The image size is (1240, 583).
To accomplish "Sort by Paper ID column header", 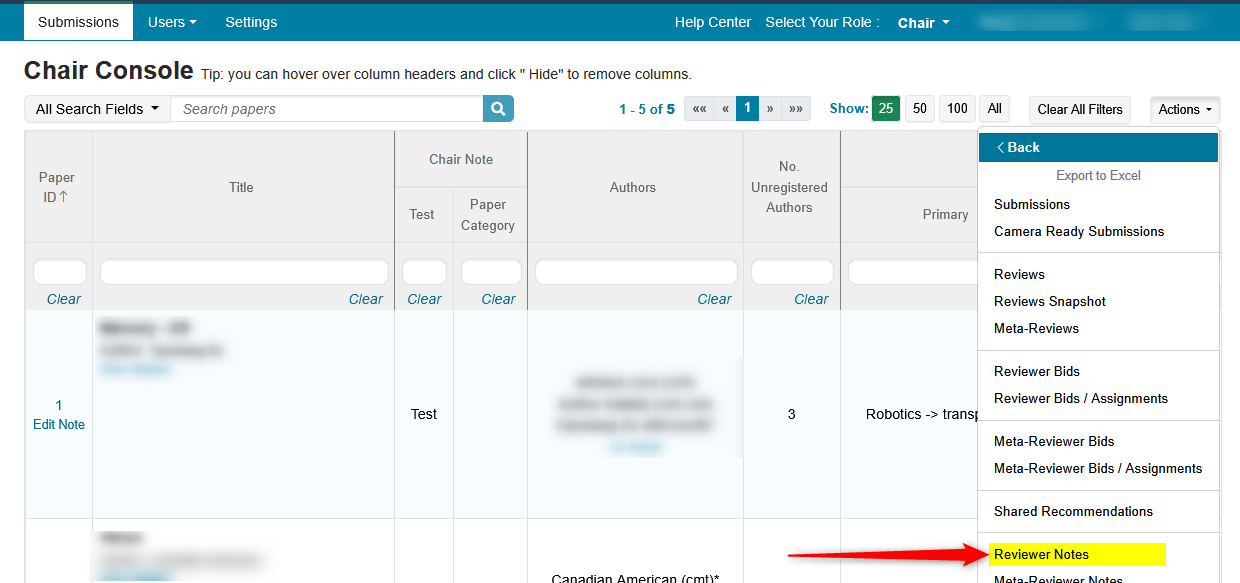I will click(x=58, y=187).
